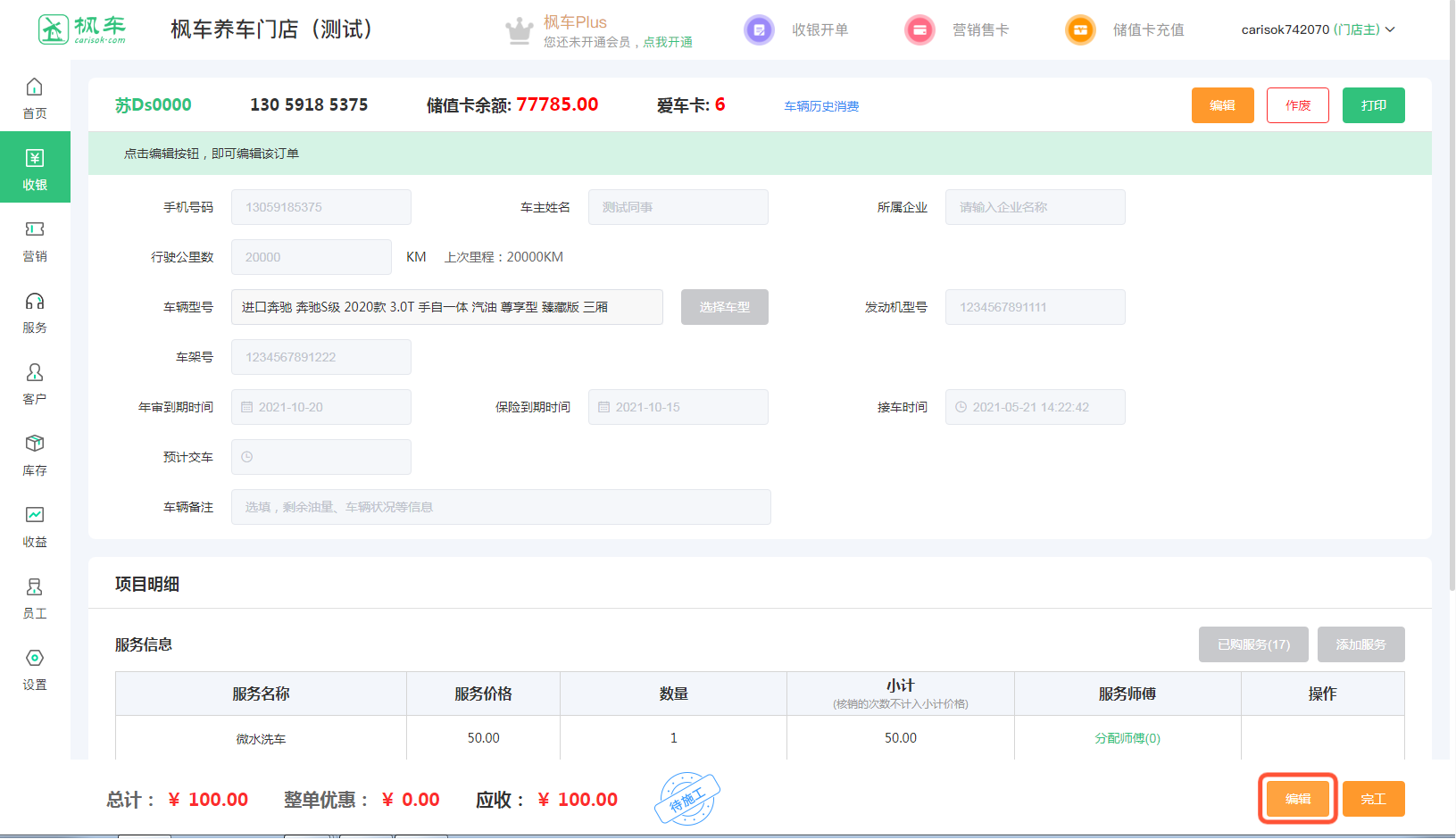Open the 保险到期时间 date picker

click(x=678, y=407)
